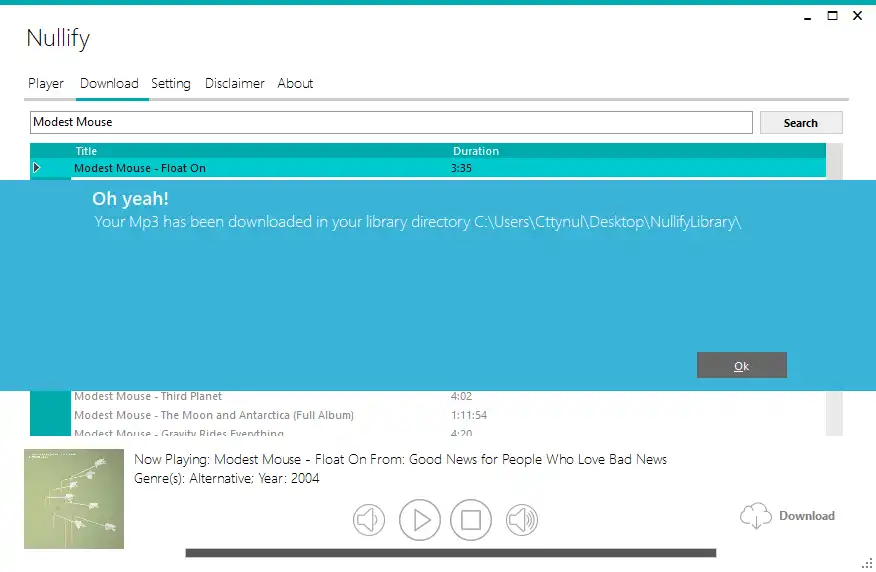This screenshot has width=876, height=572.
Task: Raise volume with the loud speaker icon
Action: (522, 520)
